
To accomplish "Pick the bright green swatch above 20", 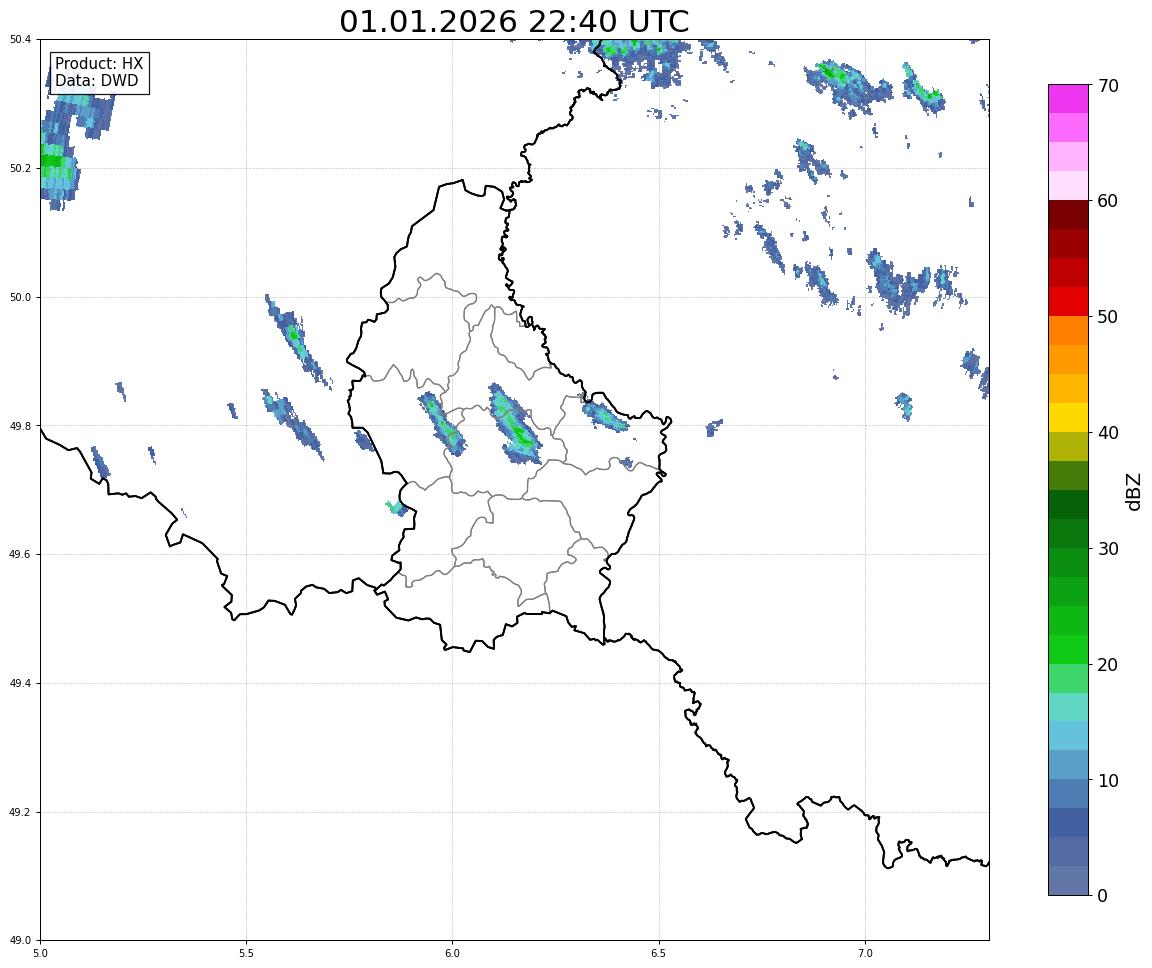I will point(1068,650).
